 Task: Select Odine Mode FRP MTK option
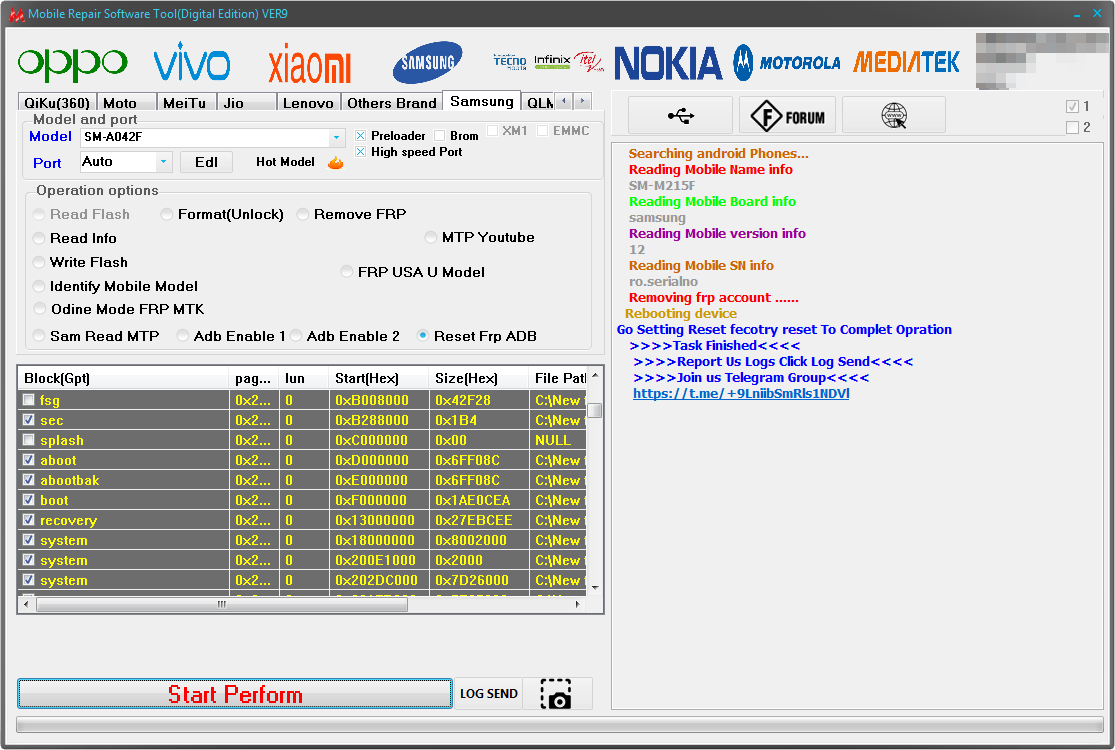pos(40,309)
